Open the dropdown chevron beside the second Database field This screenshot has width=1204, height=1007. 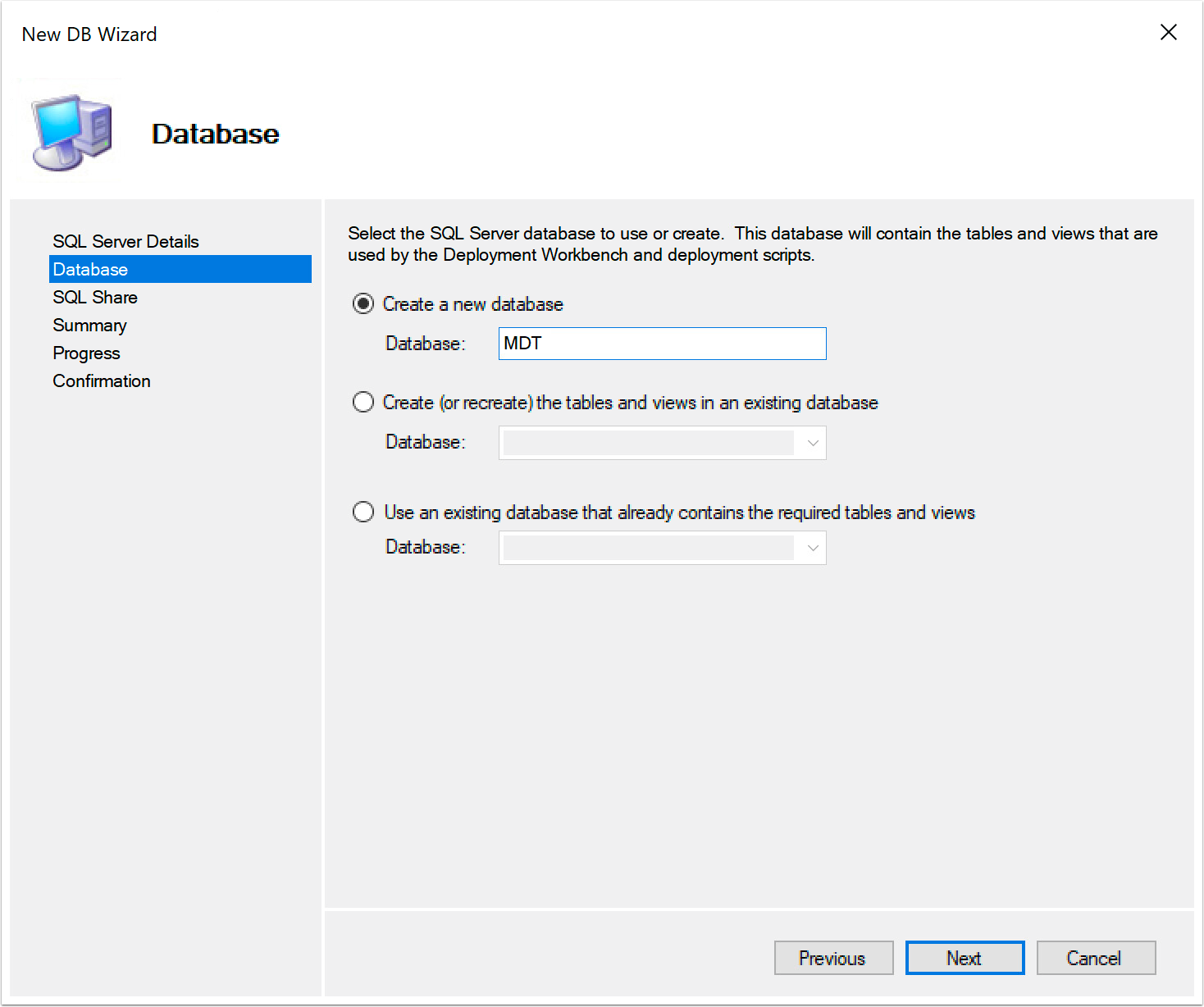812,443
